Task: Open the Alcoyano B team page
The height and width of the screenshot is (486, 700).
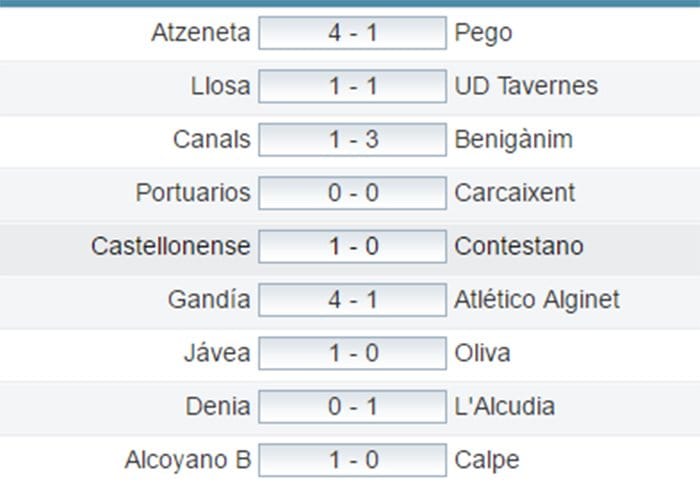Action: point(188,460)
